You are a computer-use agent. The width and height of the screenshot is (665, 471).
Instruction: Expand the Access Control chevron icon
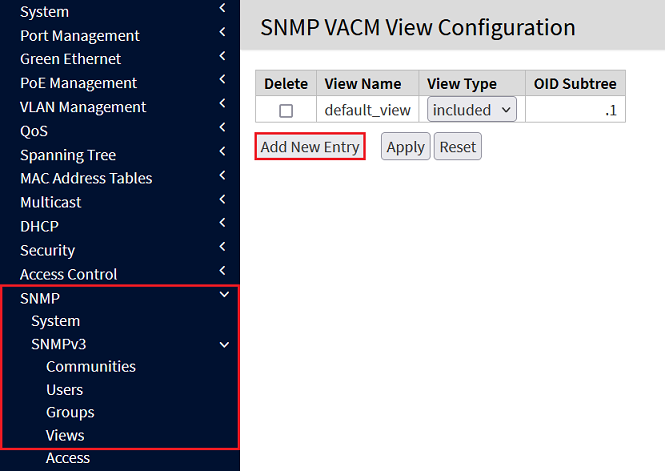click(x=222, y=271)
